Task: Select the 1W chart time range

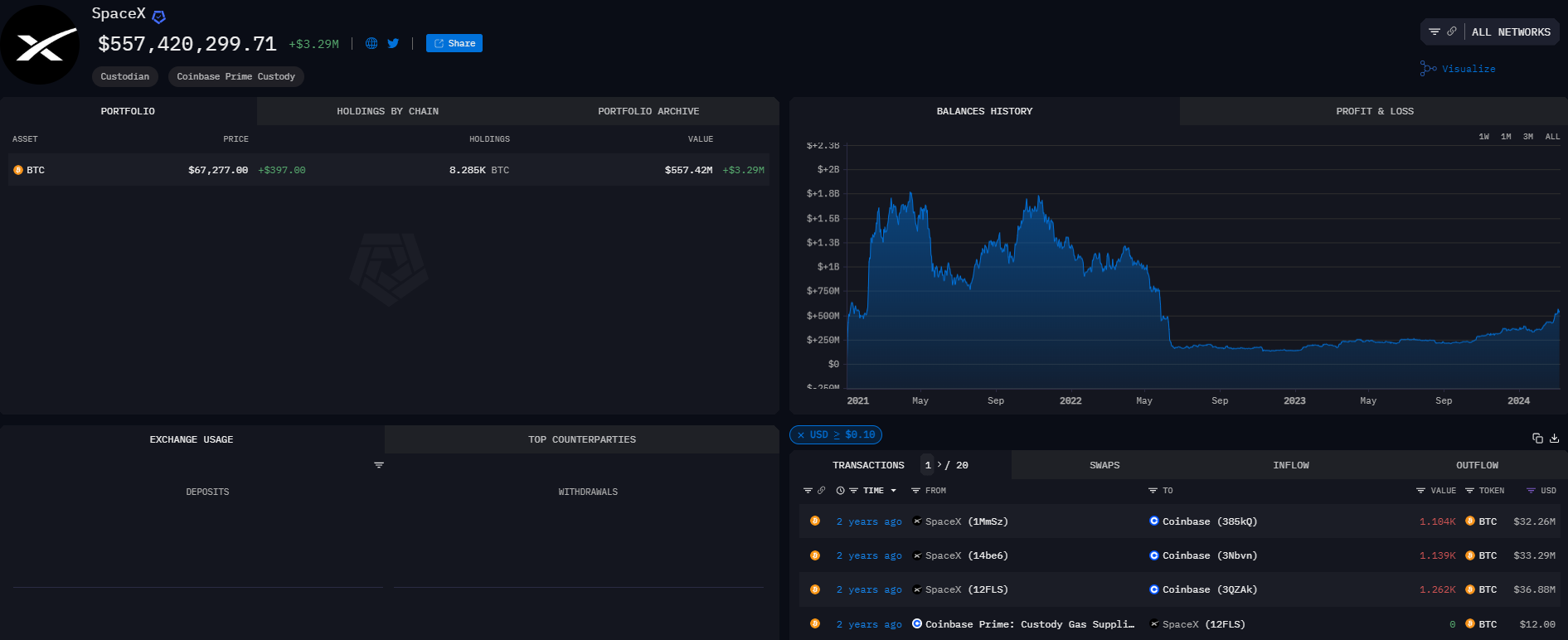Action: point(1483,137)
